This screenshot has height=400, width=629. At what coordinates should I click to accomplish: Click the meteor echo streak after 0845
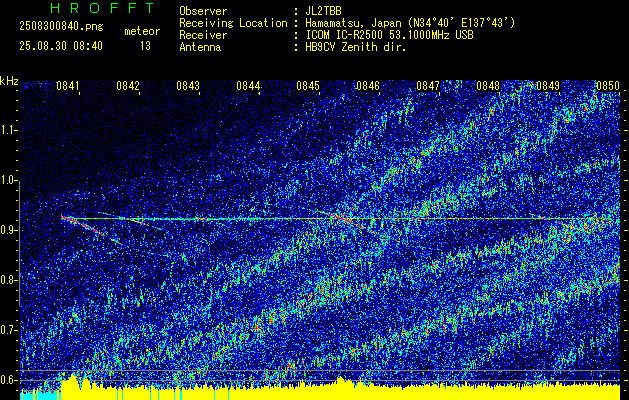(x=347, y=221)
